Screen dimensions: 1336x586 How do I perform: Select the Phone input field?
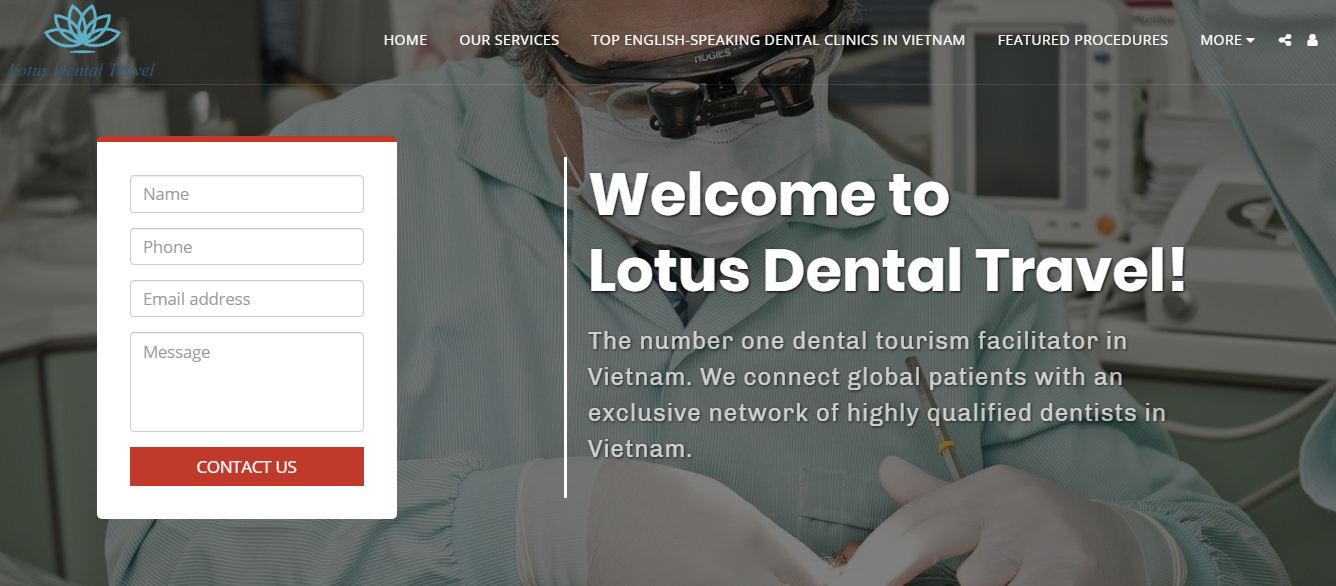(247, 247)
